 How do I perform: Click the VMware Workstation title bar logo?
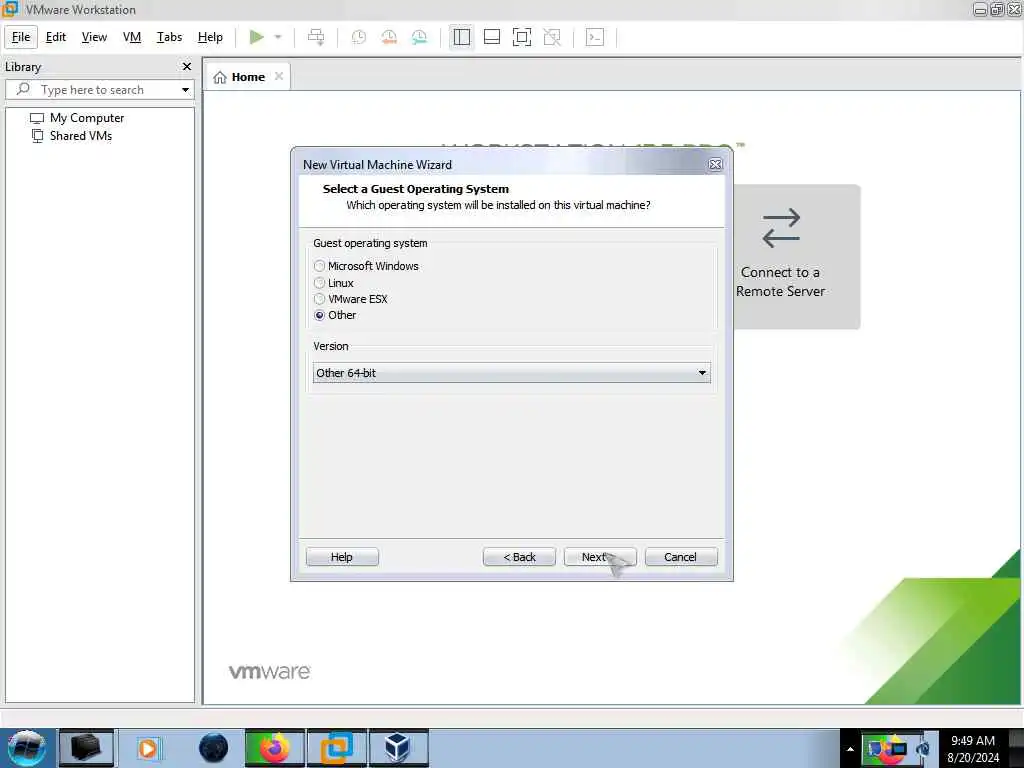tap(10, 8)
